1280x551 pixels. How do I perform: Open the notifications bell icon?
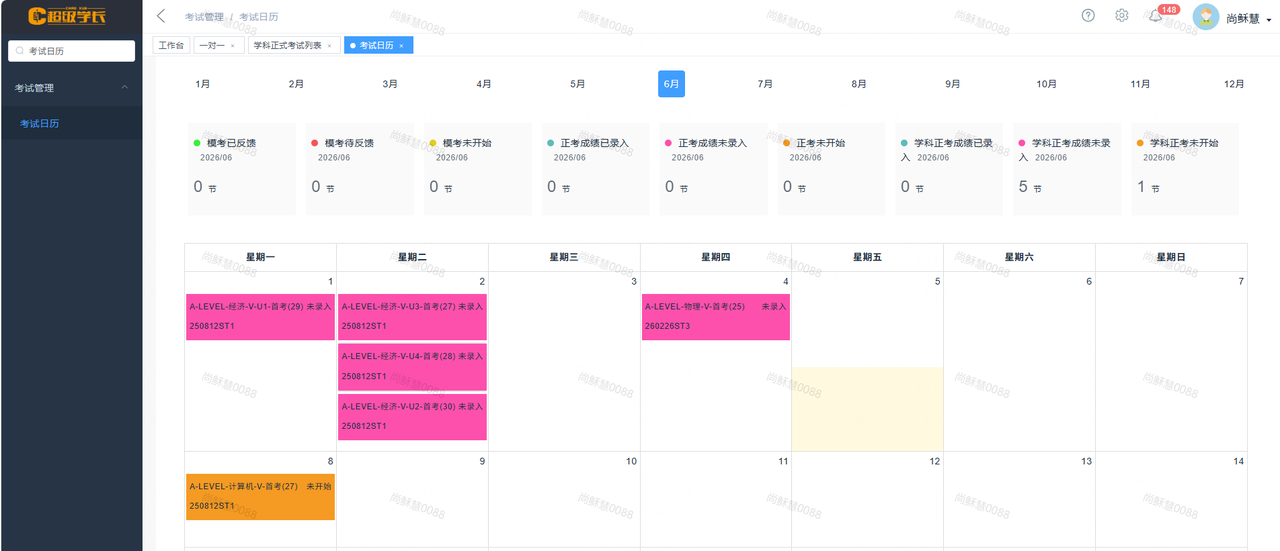(1155, 16)
